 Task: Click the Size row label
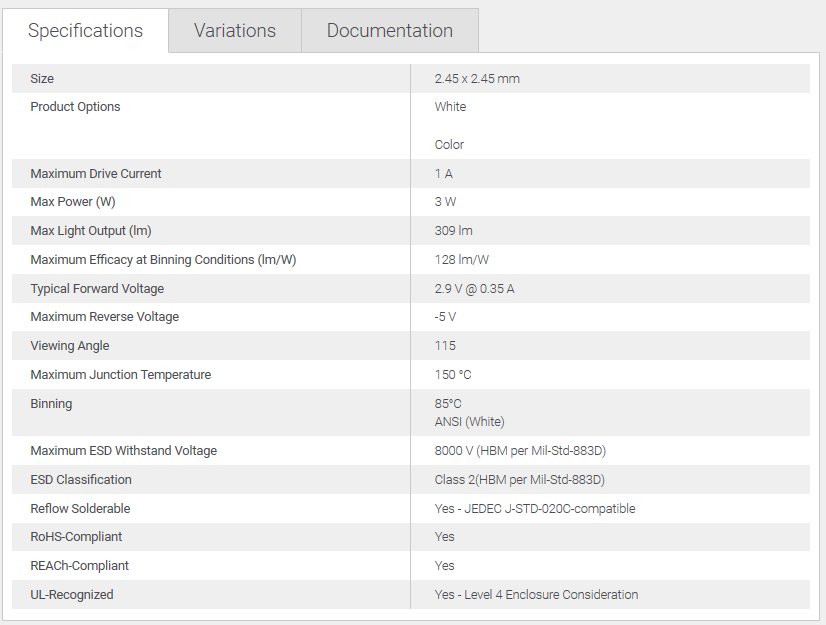coord(42,79)
